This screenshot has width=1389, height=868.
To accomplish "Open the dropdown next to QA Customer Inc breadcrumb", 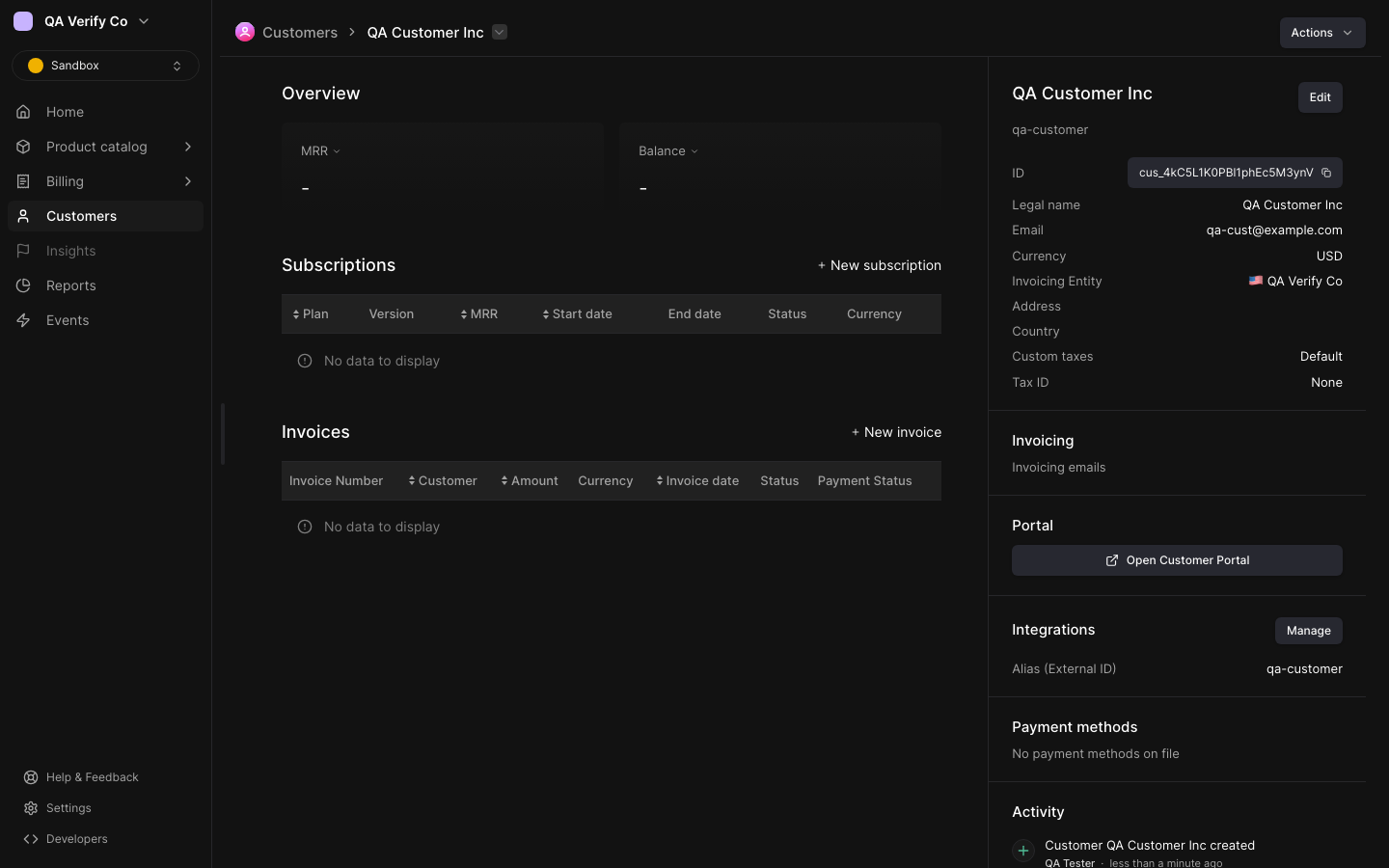I will click(x=500, y=32).
